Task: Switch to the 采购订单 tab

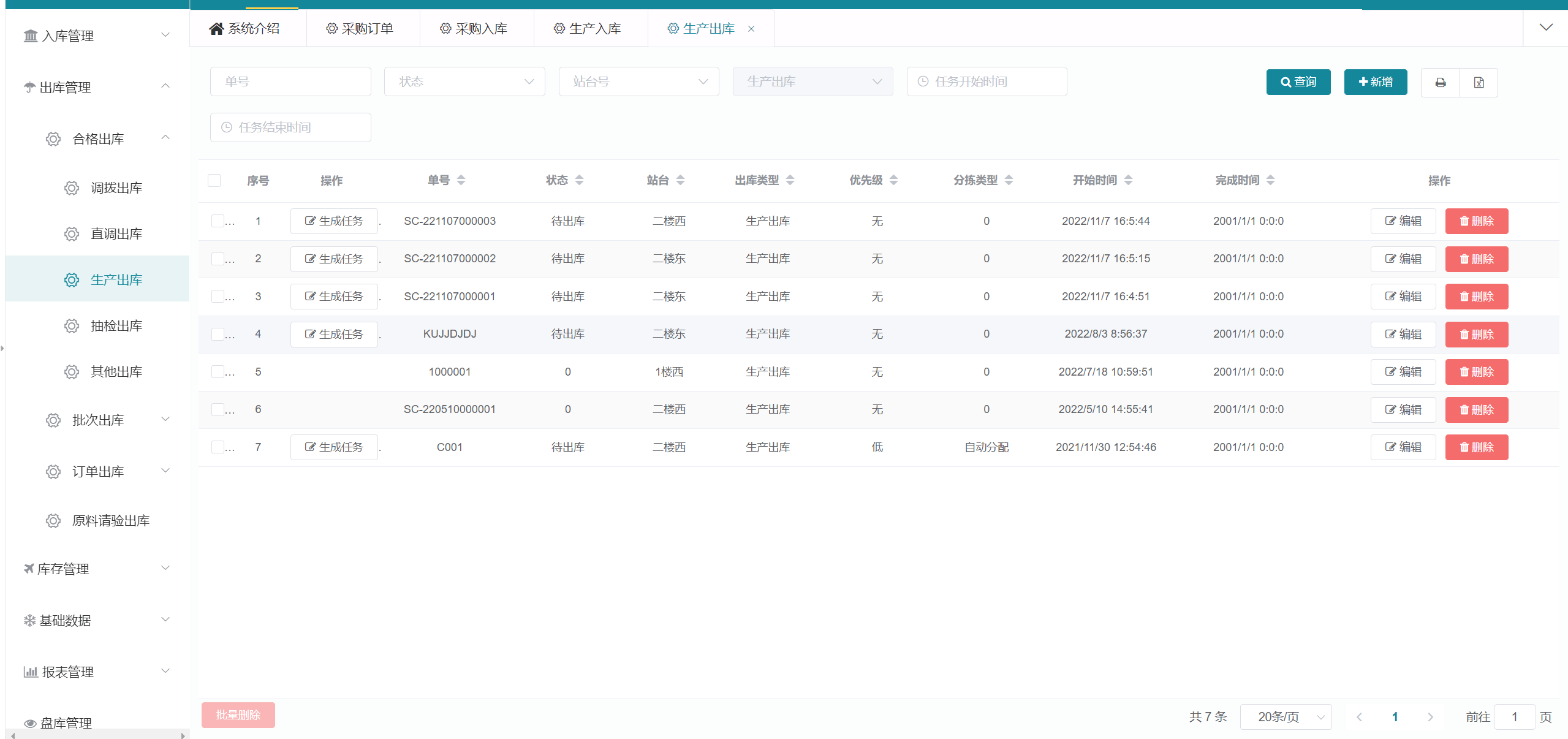Action: click(363, 29)
